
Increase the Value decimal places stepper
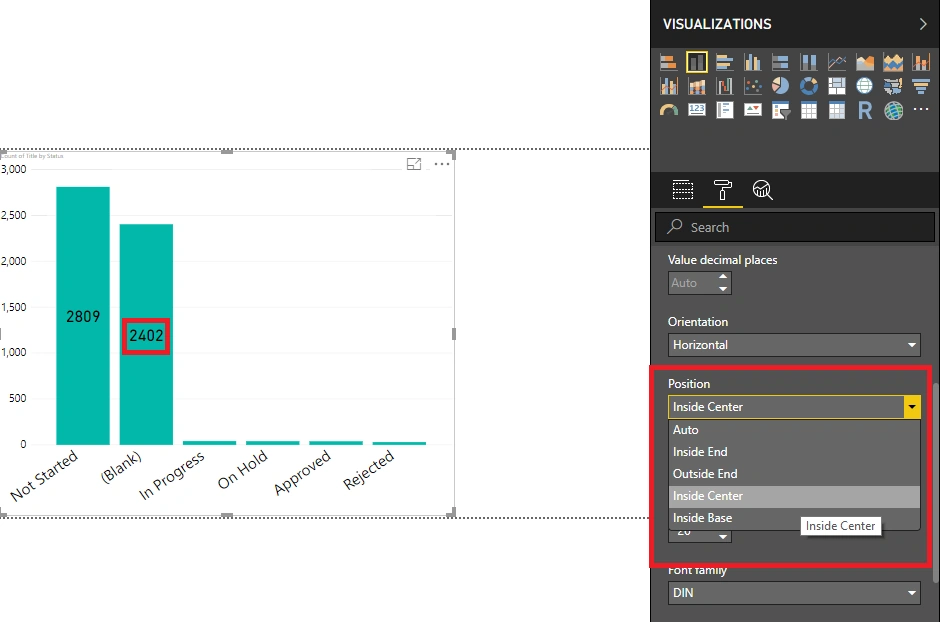point(723,277)
